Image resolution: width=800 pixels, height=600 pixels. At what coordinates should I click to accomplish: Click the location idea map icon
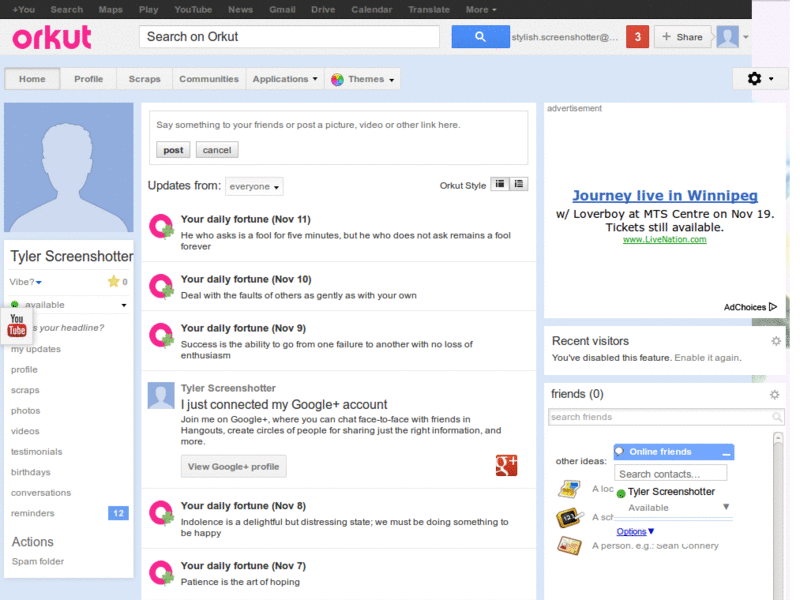click(x=569, y=489)
